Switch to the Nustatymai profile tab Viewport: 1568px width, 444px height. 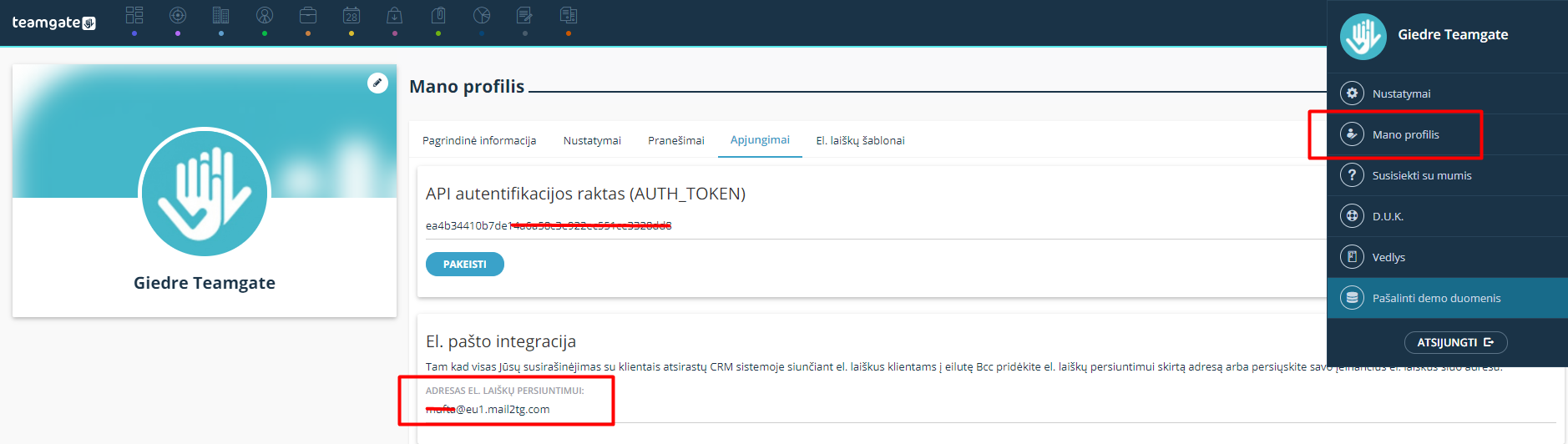(x=592, y=140)
